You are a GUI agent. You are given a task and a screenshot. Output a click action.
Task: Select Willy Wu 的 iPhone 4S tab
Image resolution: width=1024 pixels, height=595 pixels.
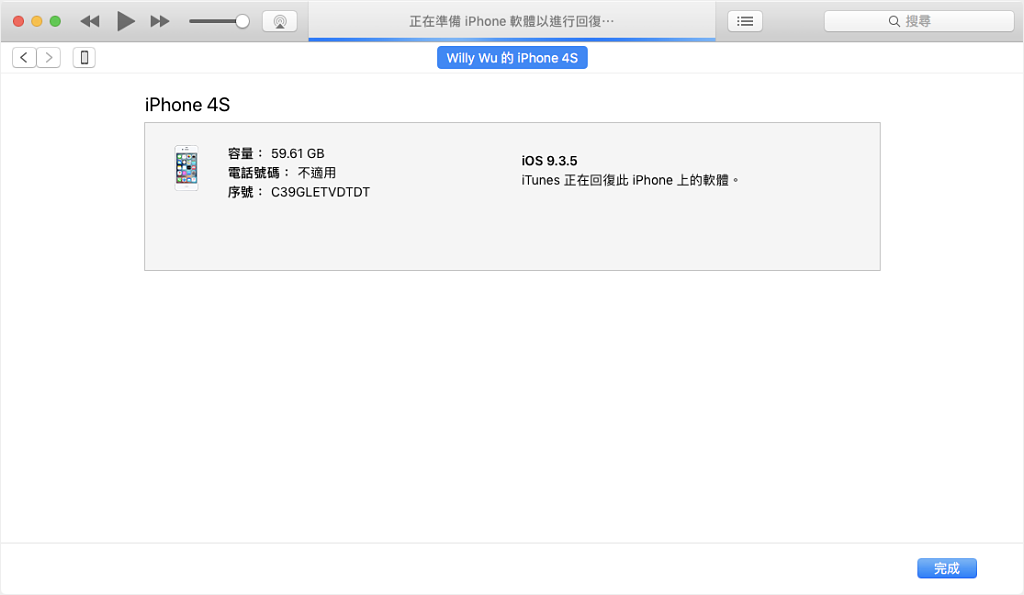tap(512, 57)
